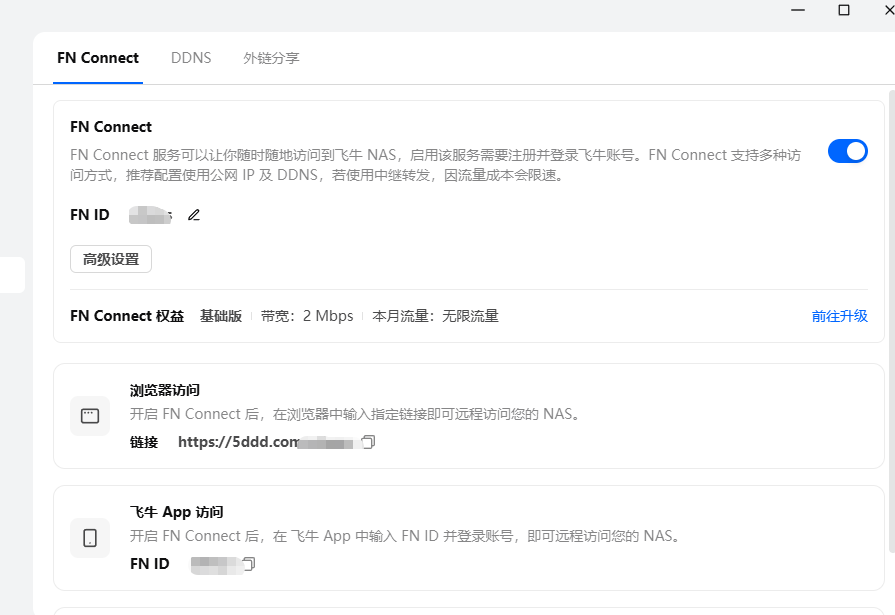Open the DDNS tab
Viewport: 895px width, 615px height.
[191, 58]
